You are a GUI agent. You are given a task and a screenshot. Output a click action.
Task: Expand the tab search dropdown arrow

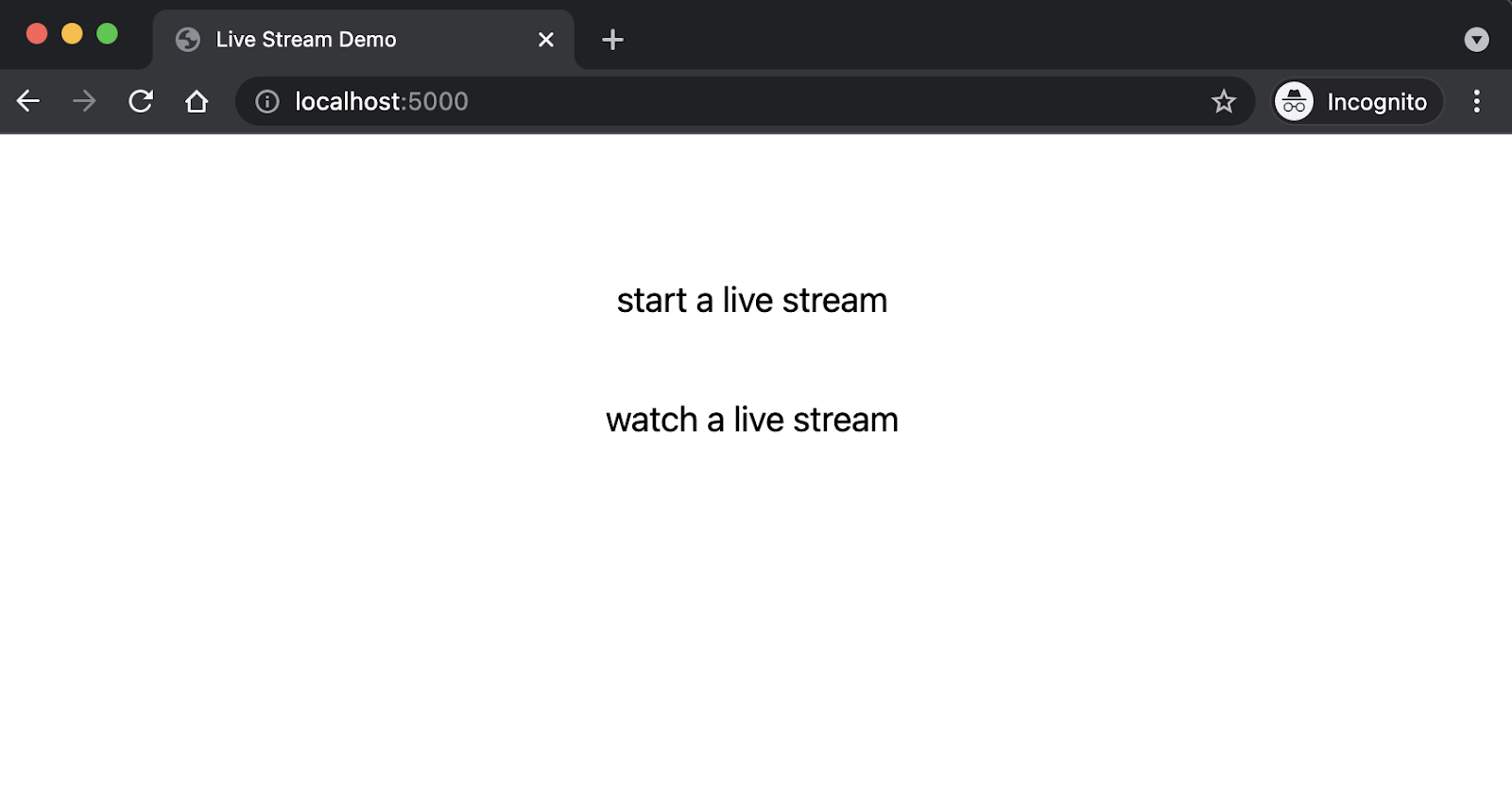coord(1476,40)
